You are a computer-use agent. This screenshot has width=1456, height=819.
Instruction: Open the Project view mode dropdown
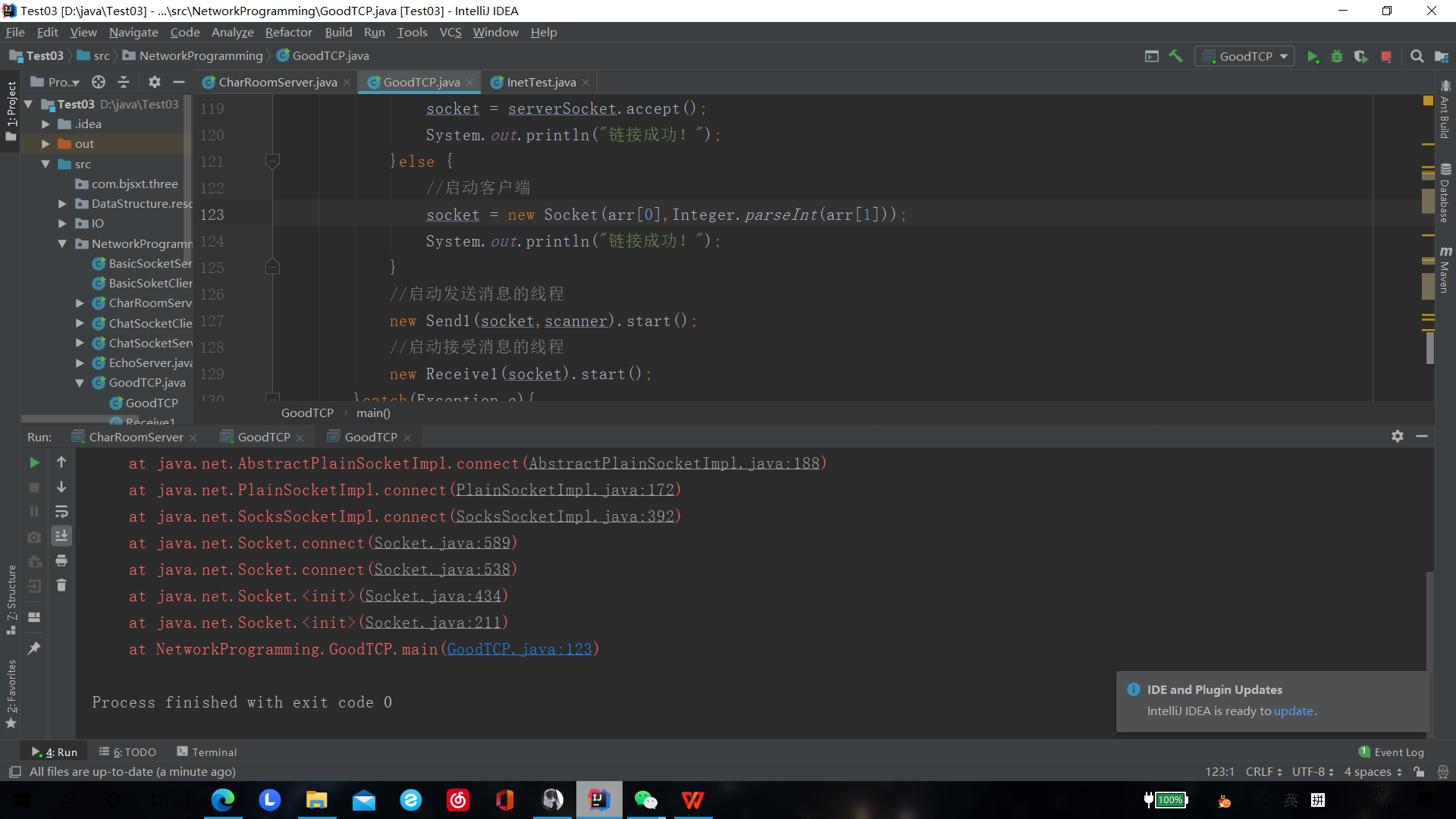(55, 82)
